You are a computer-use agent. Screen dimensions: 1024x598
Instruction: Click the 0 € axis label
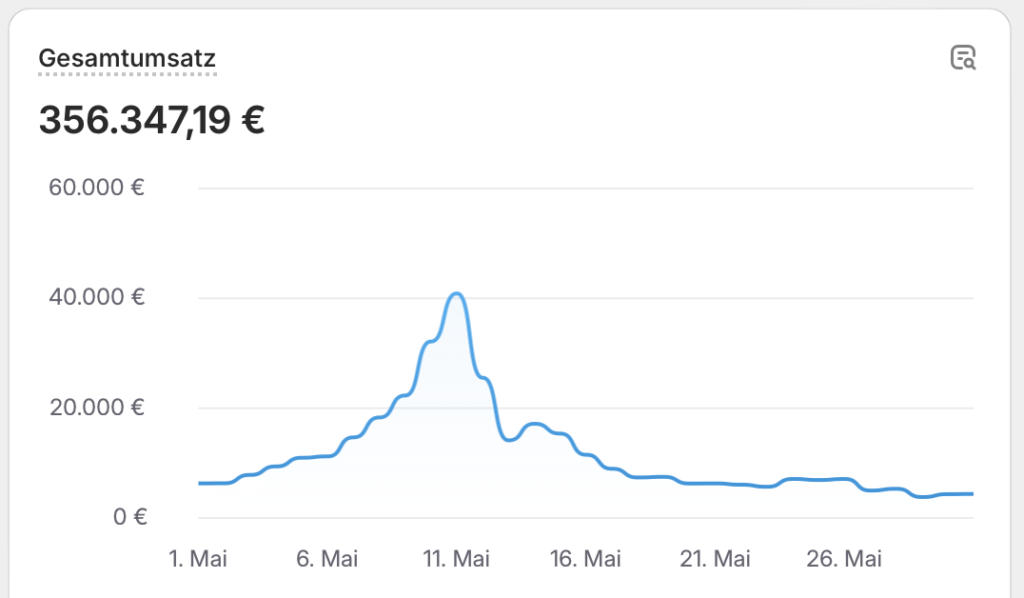(130, 517)
